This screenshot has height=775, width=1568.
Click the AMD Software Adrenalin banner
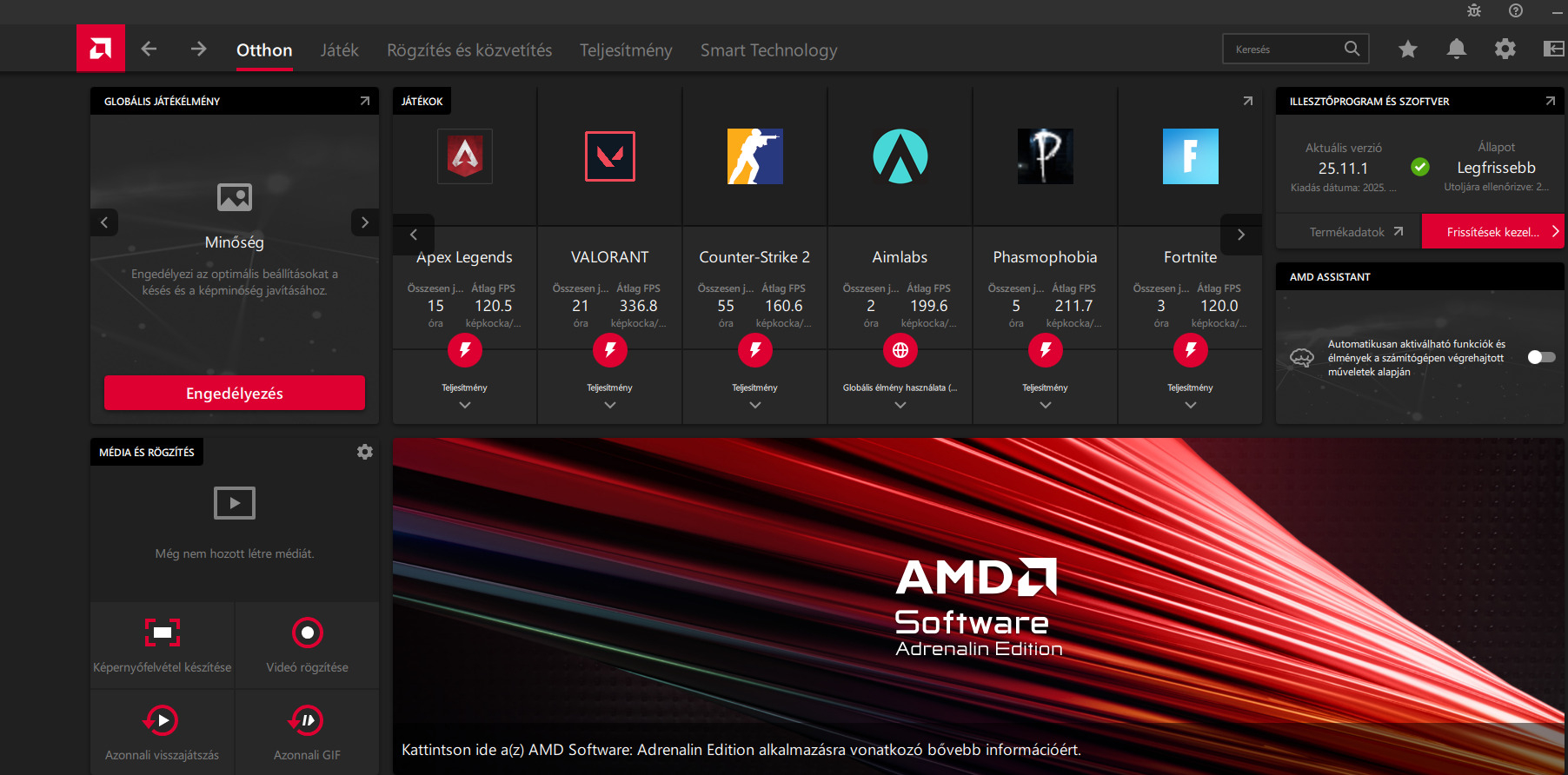coord(979,606)
